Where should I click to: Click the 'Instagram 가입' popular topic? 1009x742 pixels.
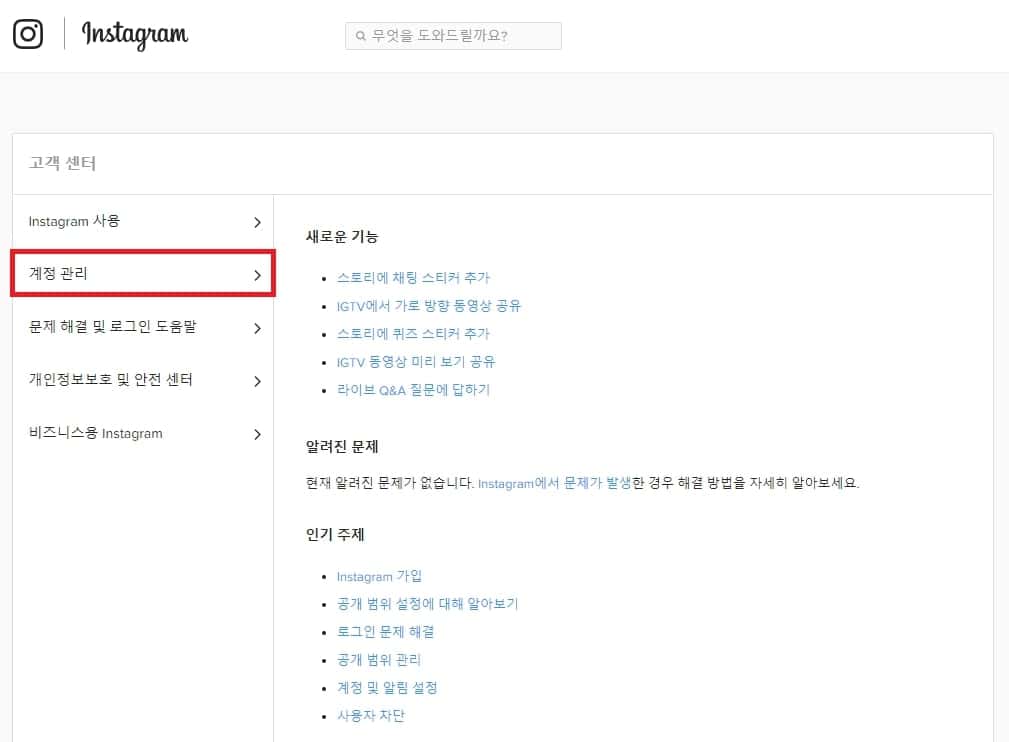380,576
